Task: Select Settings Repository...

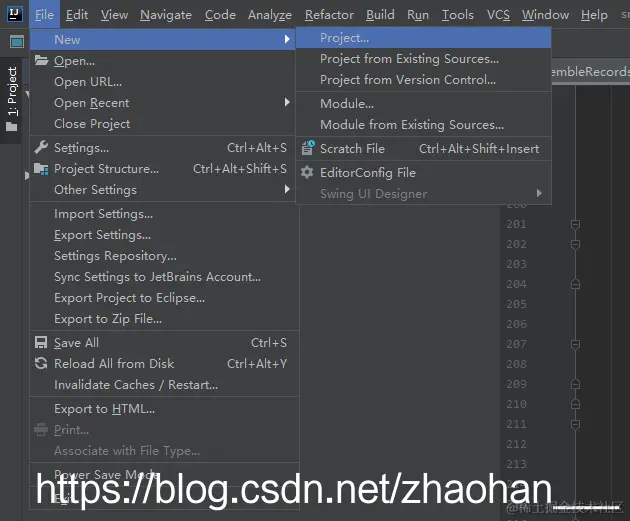Action: point(165,255)
